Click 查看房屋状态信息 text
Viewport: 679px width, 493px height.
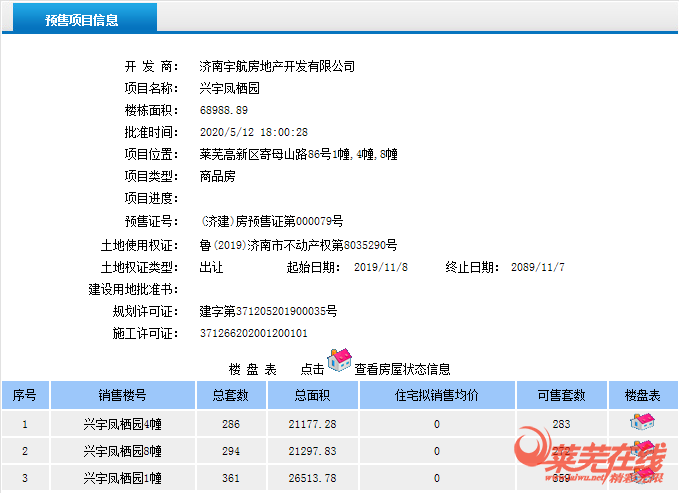[x=402, y=369]
